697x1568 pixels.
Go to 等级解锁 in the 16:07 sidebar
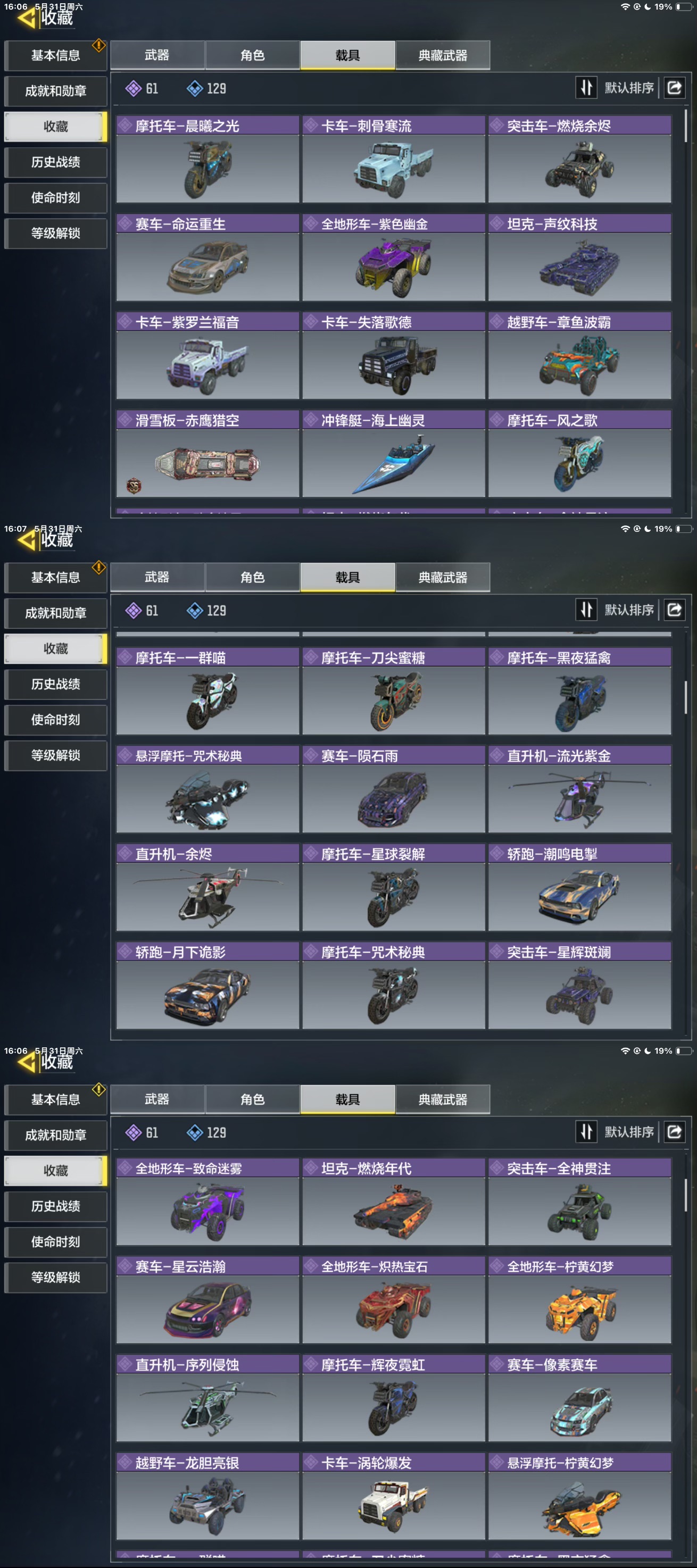click(x=55, y=755)
